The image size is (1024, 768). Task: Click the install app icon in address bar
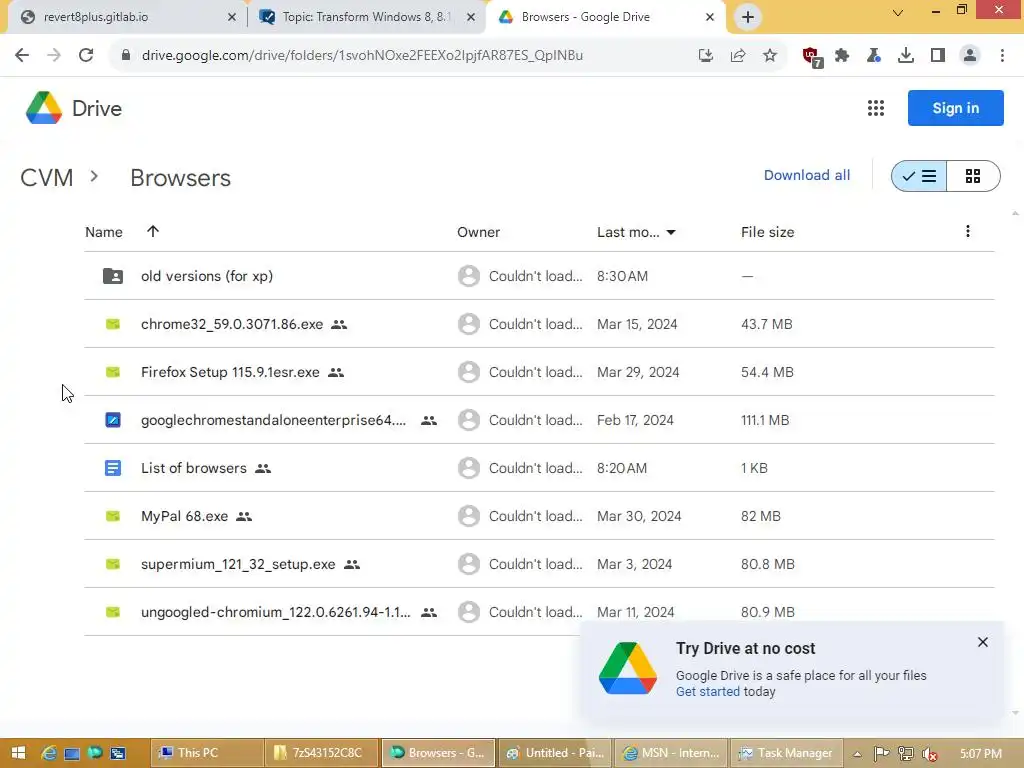coord(705,56)
